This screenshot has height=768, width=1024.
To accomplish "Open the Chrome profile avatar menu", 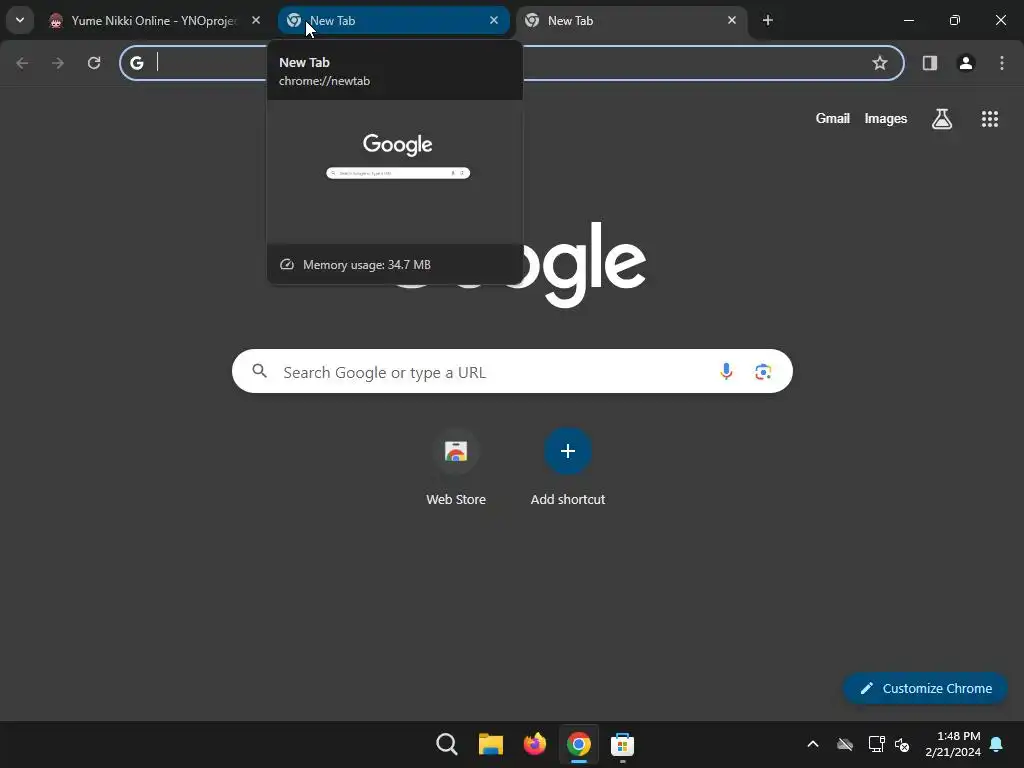I will tap(966, 63).
